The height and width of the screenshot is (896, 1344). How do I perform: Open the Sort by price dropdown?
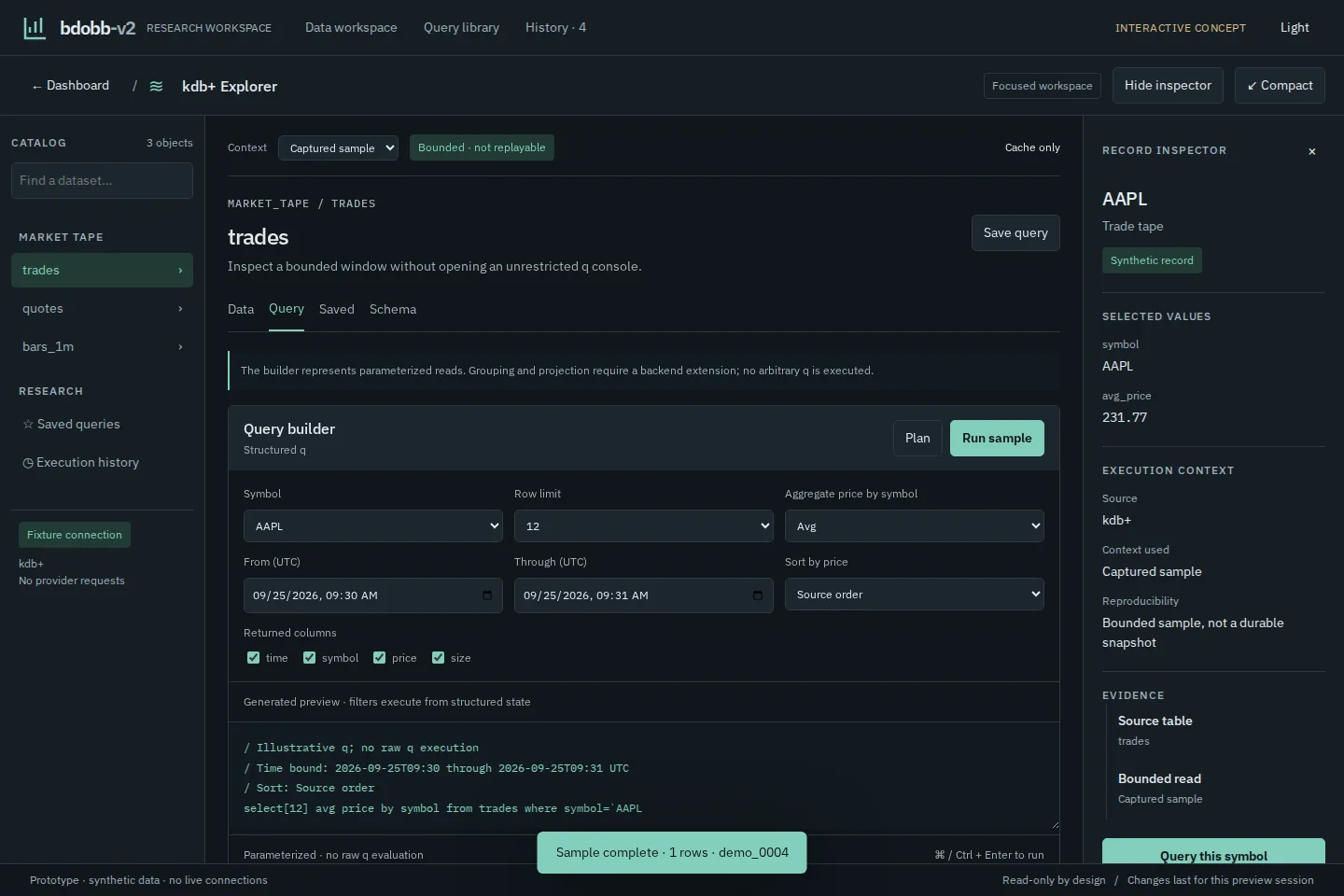click(915, 595)
